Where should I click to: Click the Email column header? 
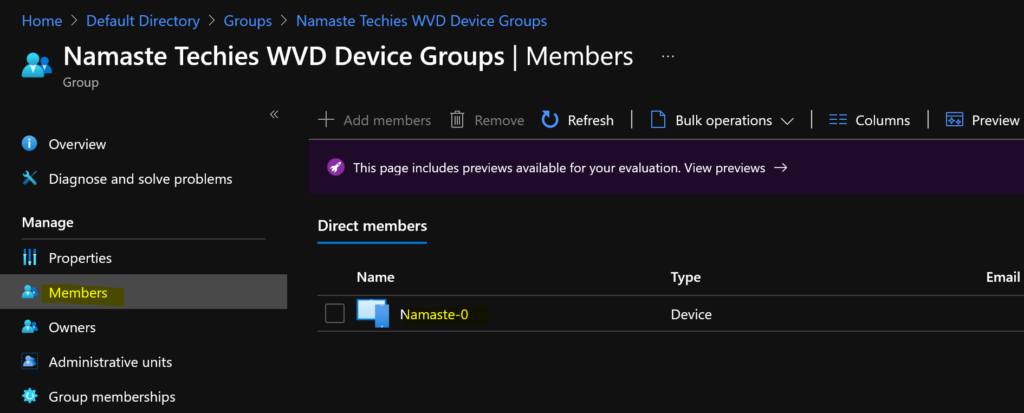[1003, 277]
